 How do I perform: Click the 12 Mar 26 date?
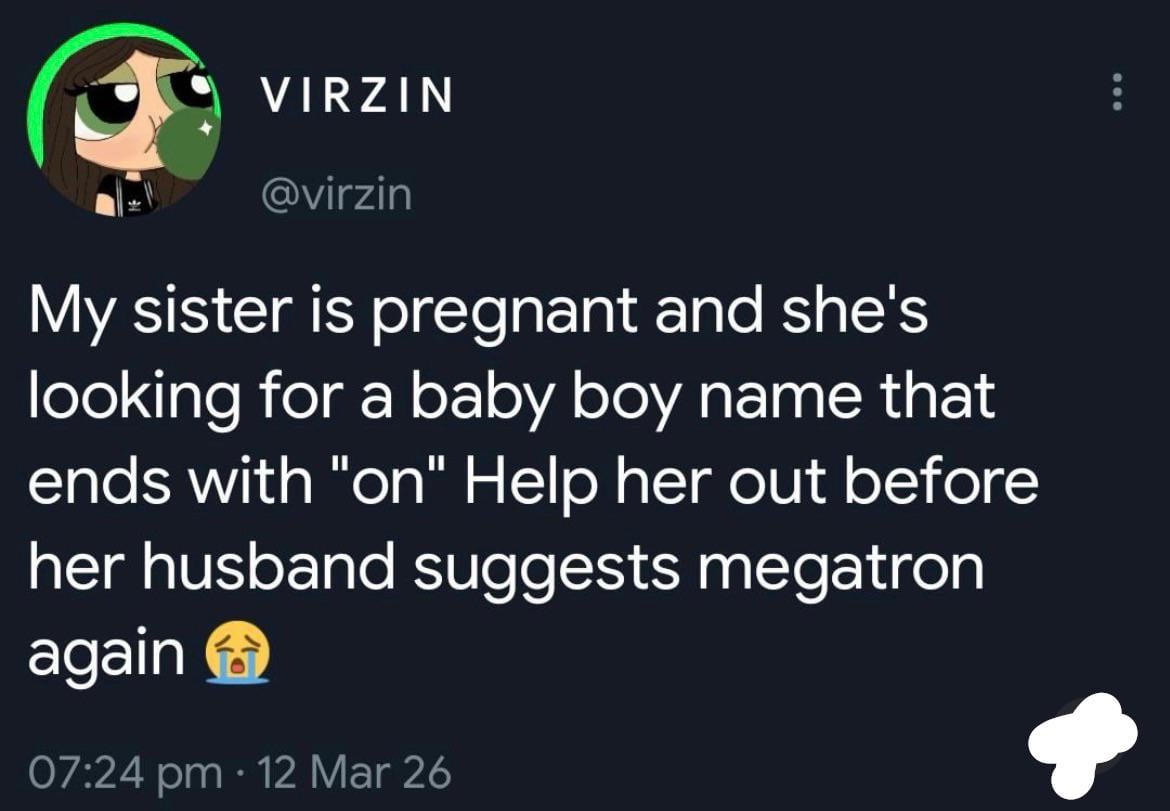click(355, 771)
